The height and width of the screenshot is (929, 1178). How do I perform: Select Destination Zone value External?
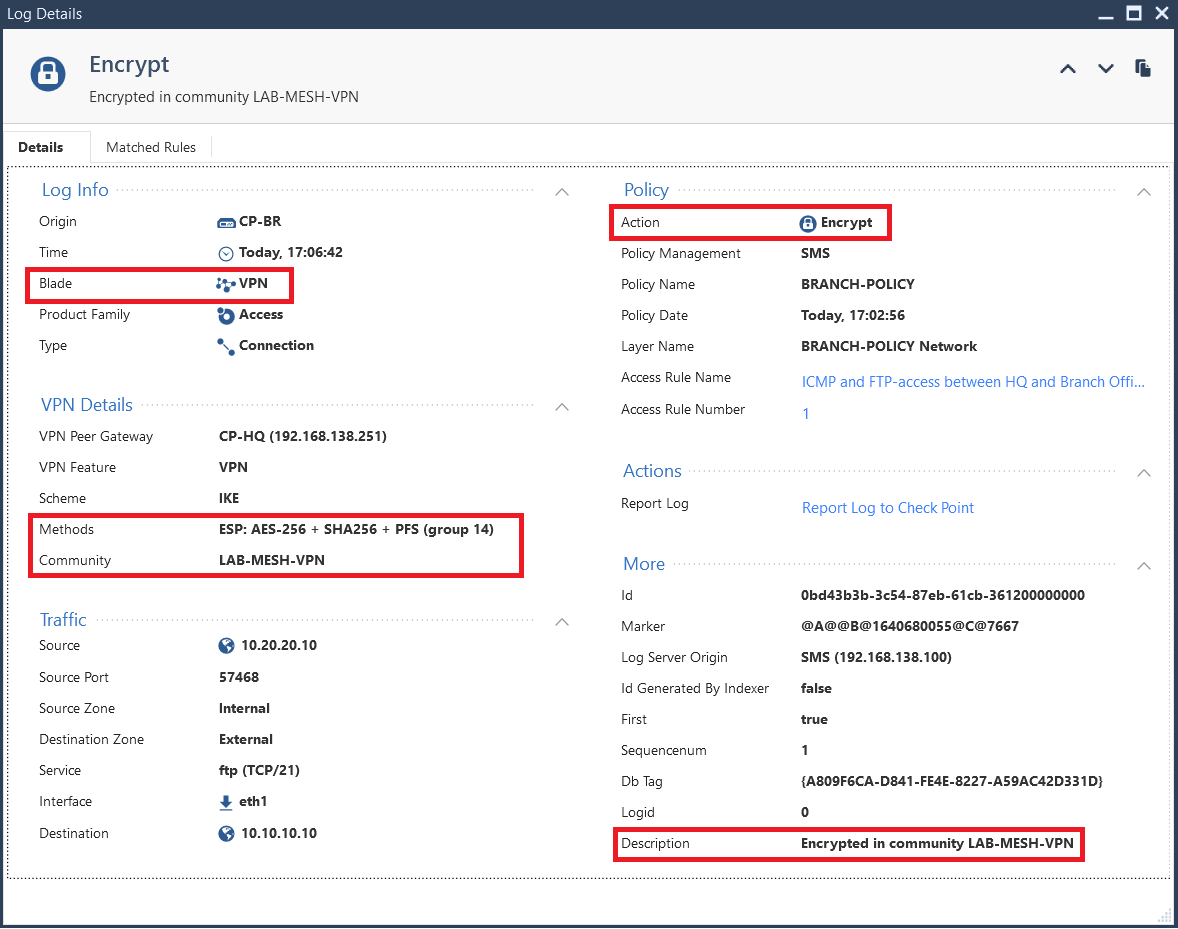pos(246,740)
